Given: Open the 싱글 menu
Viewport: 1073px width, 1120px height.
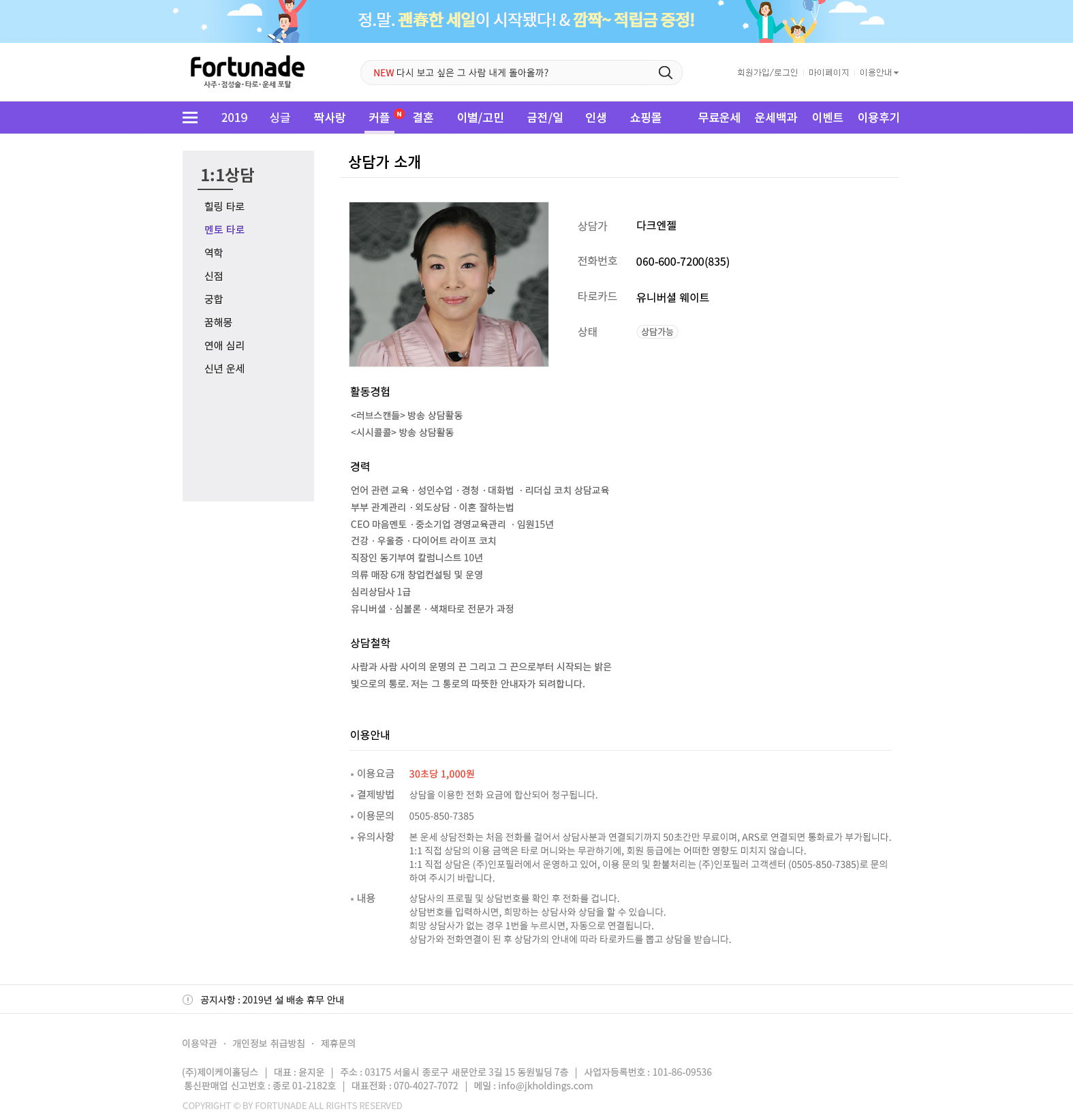Looking at the screenshot, I should (280, 118).
